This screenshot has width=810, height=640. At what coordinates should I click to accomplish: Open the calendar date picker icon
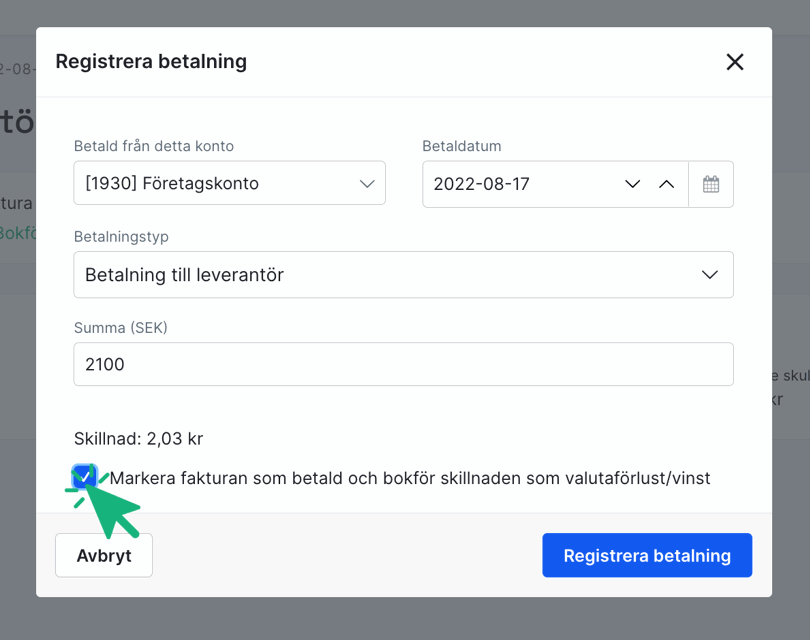(x=710, y=183)
